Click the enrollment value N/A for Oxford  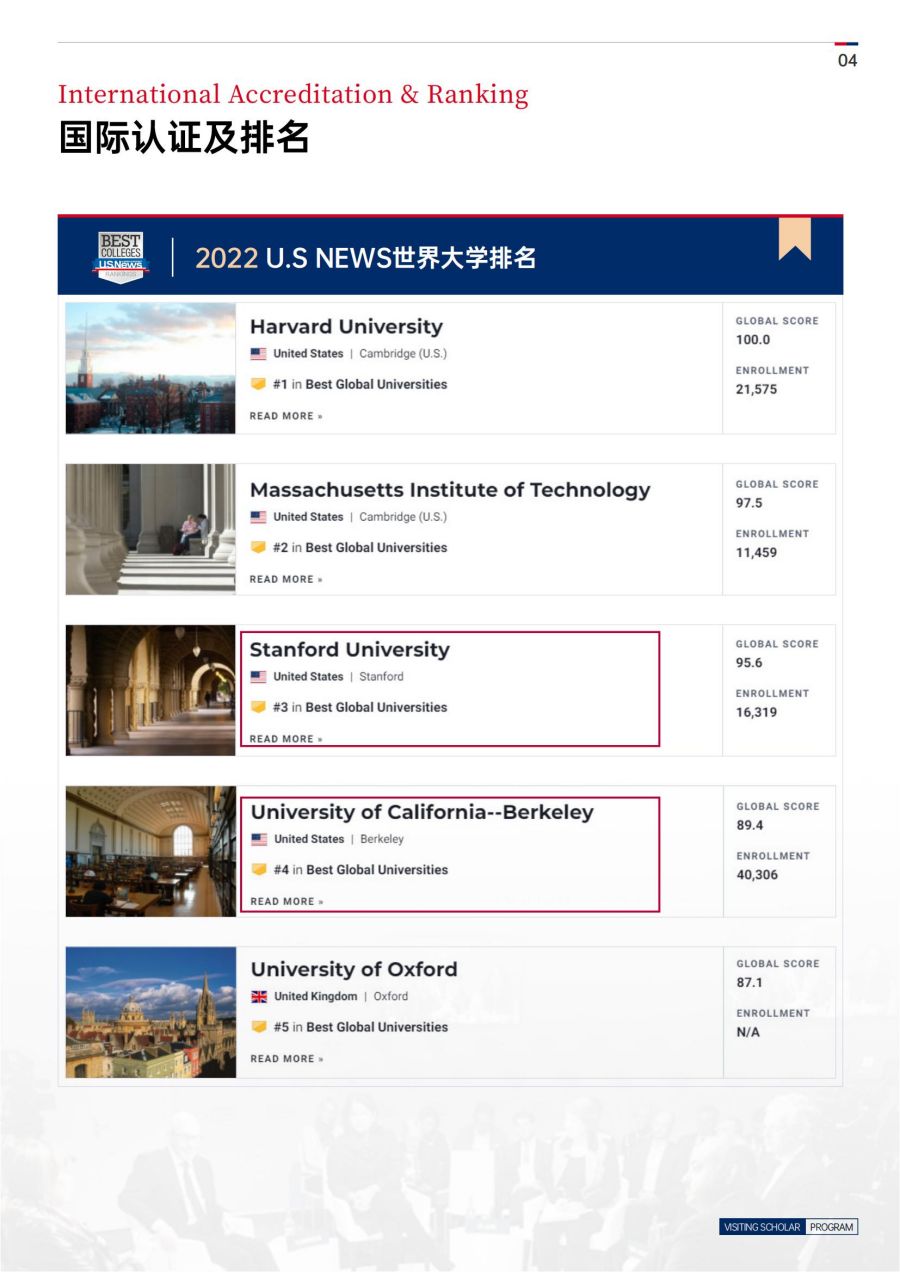(748, 1032)
